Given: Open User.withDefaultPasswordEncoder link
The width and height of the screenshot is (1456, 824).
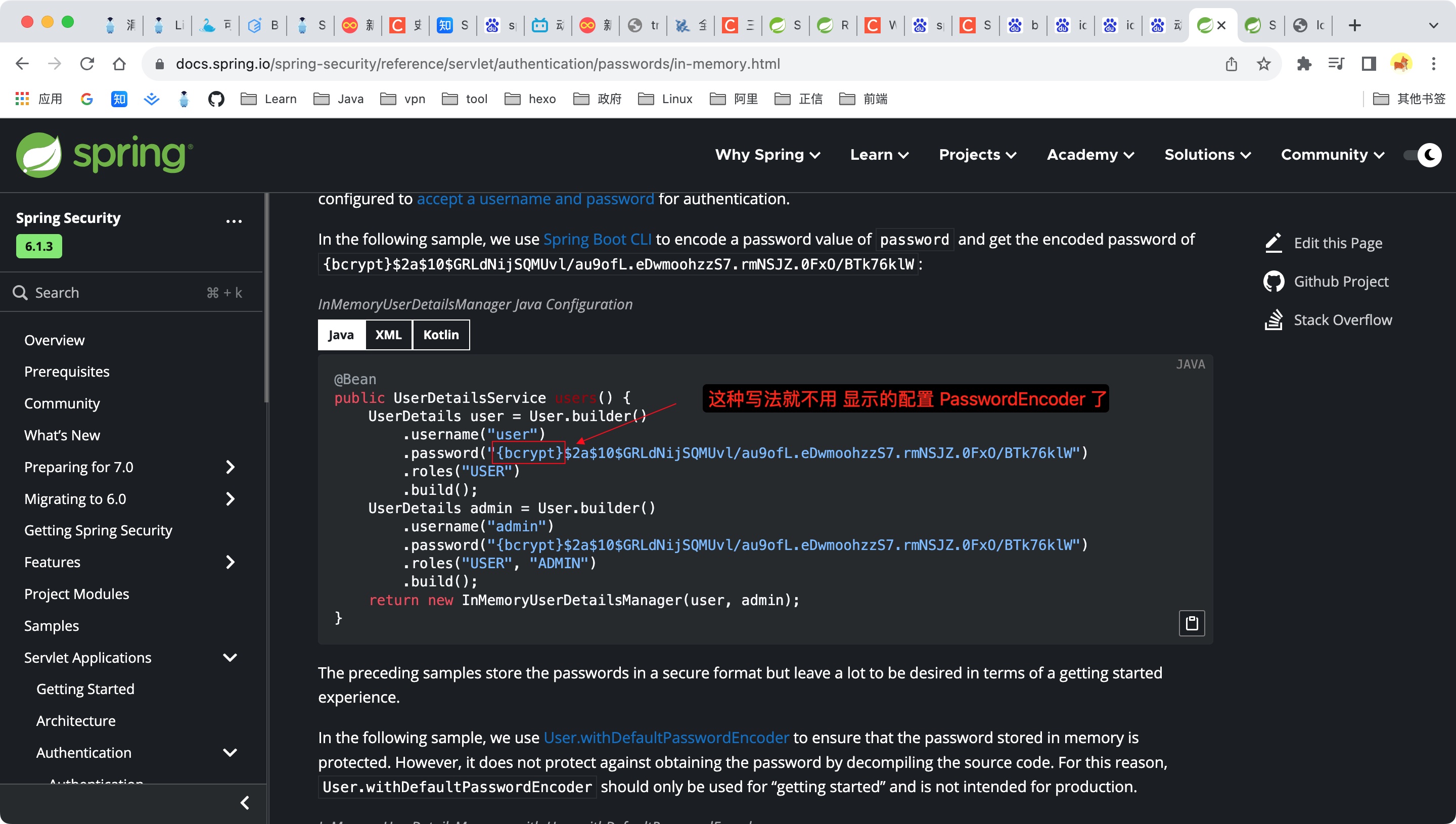Looking at the screenshot, I should [666, 738].
